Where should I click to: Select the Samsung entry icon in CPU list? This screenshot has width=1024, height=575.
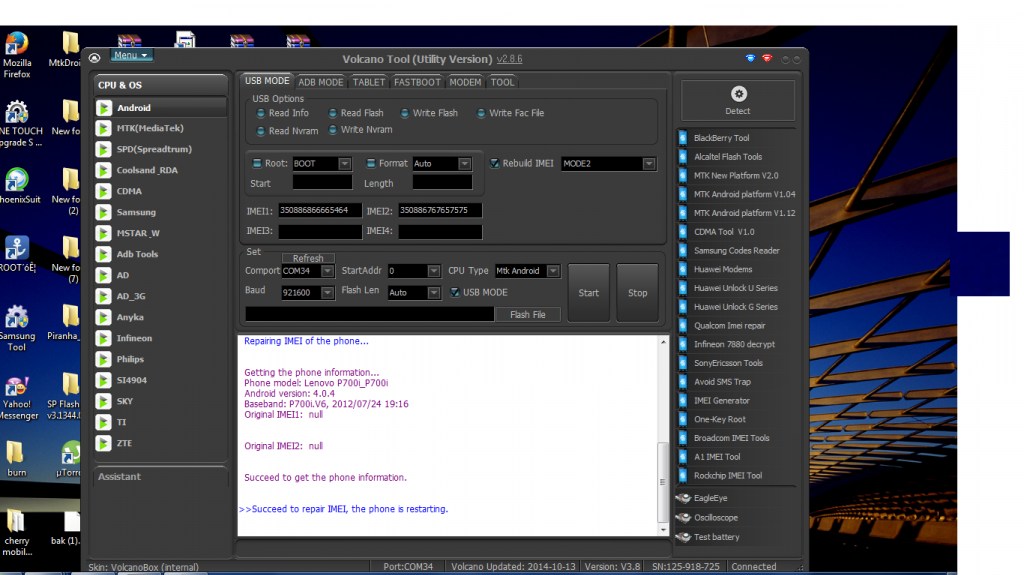tap(104, 212)
